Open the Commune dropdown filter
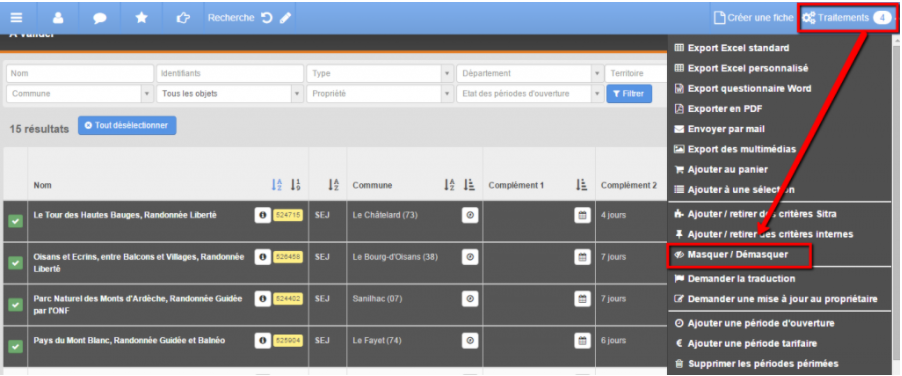Viewport: 902px width, 376px height. click(80, 94)
